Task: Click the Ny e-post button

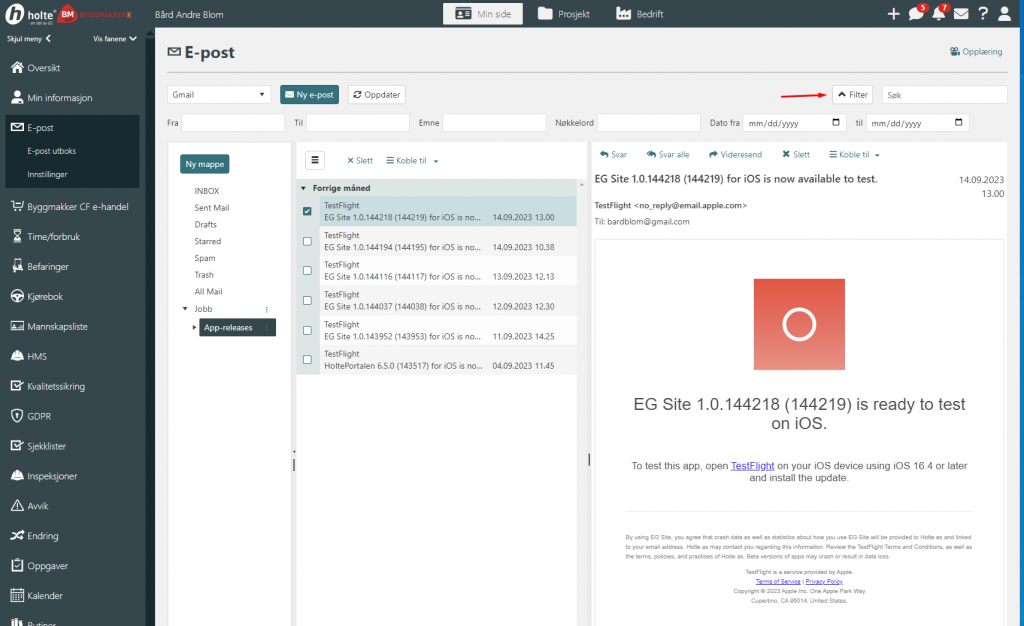Action: pos(309,94)
